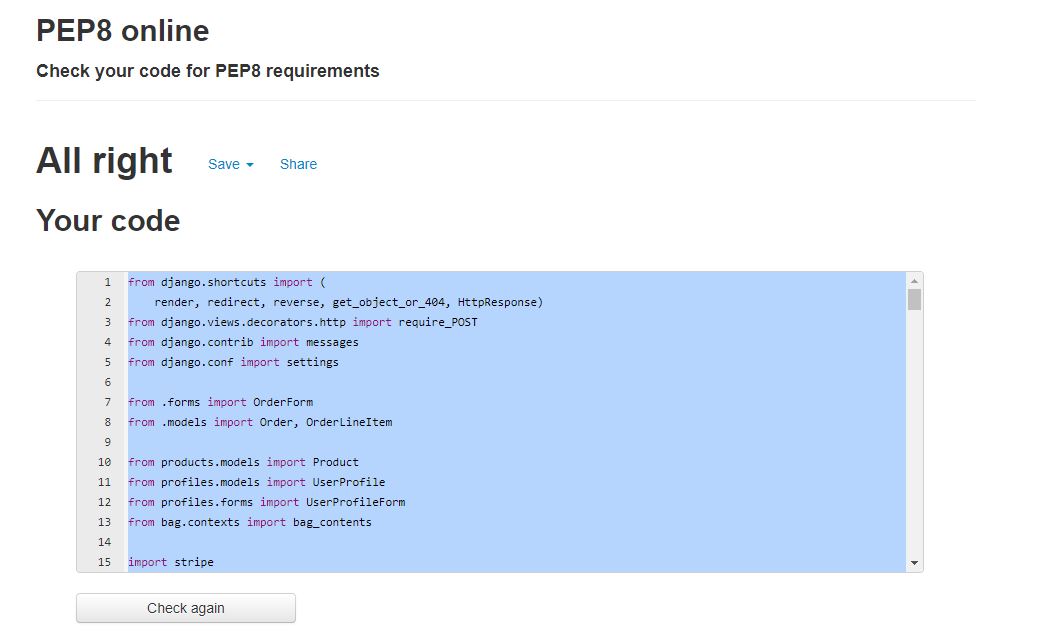
Task: Click the scrollbar down arrow
Action: click(913, 562)
